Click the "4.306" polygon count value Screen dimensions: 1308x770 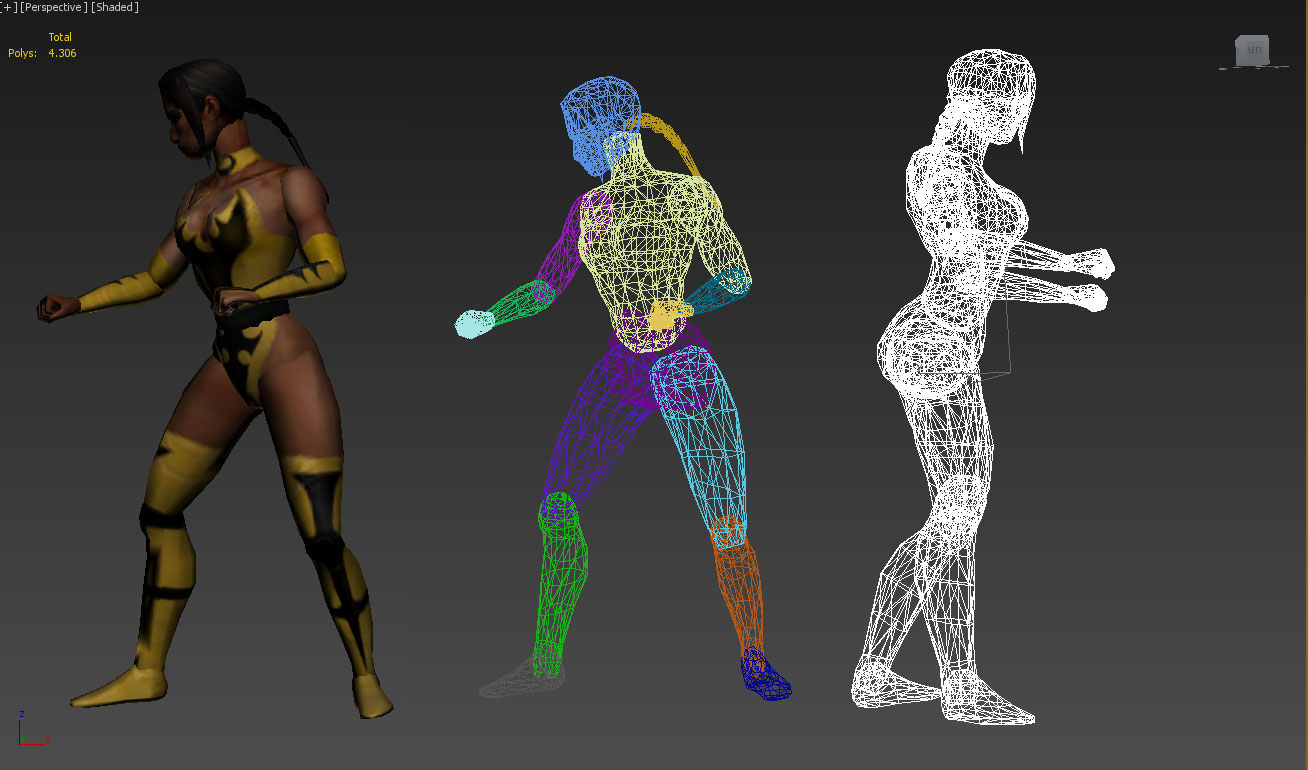click(x=62, y=53)
